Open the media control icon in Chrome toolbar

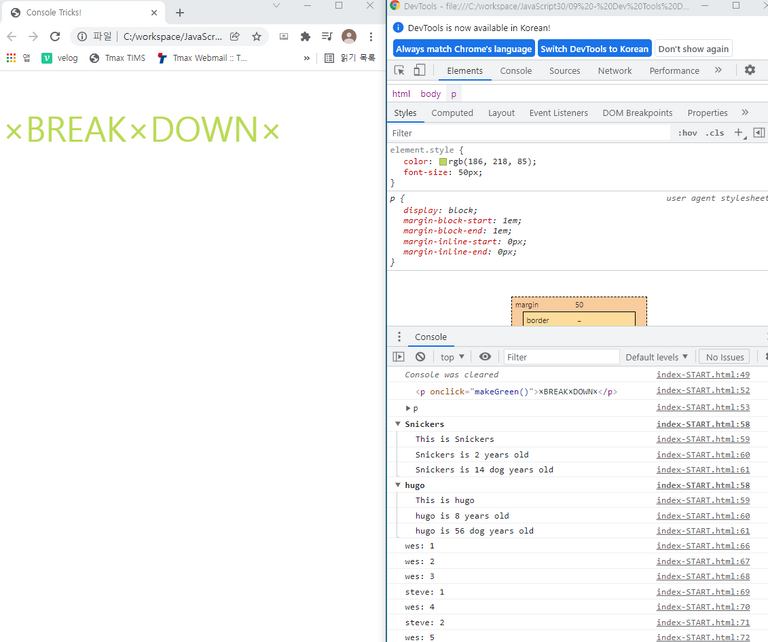click(327, 36)
